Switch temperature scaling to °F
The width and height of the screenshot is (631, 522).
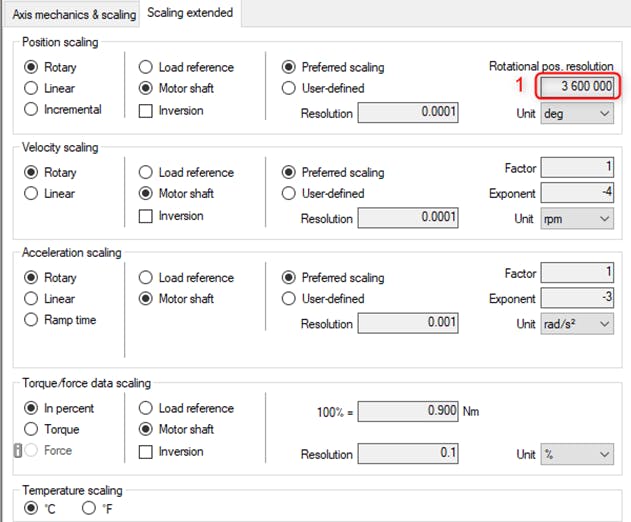(88, 508)
